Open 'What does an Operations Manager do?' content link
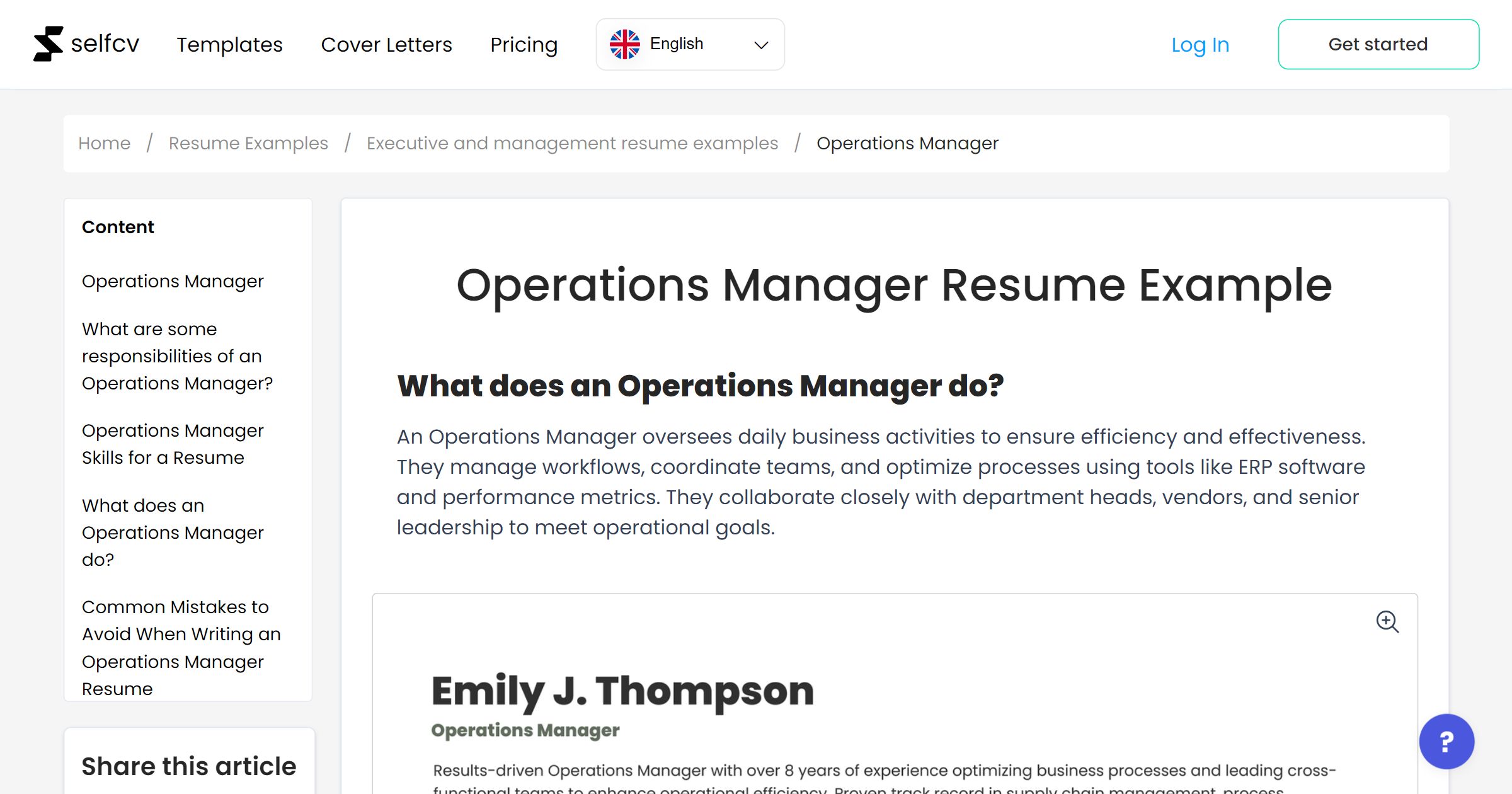Image resolution: width=1512 pixels, height=794 pixels. pos(173,532)
